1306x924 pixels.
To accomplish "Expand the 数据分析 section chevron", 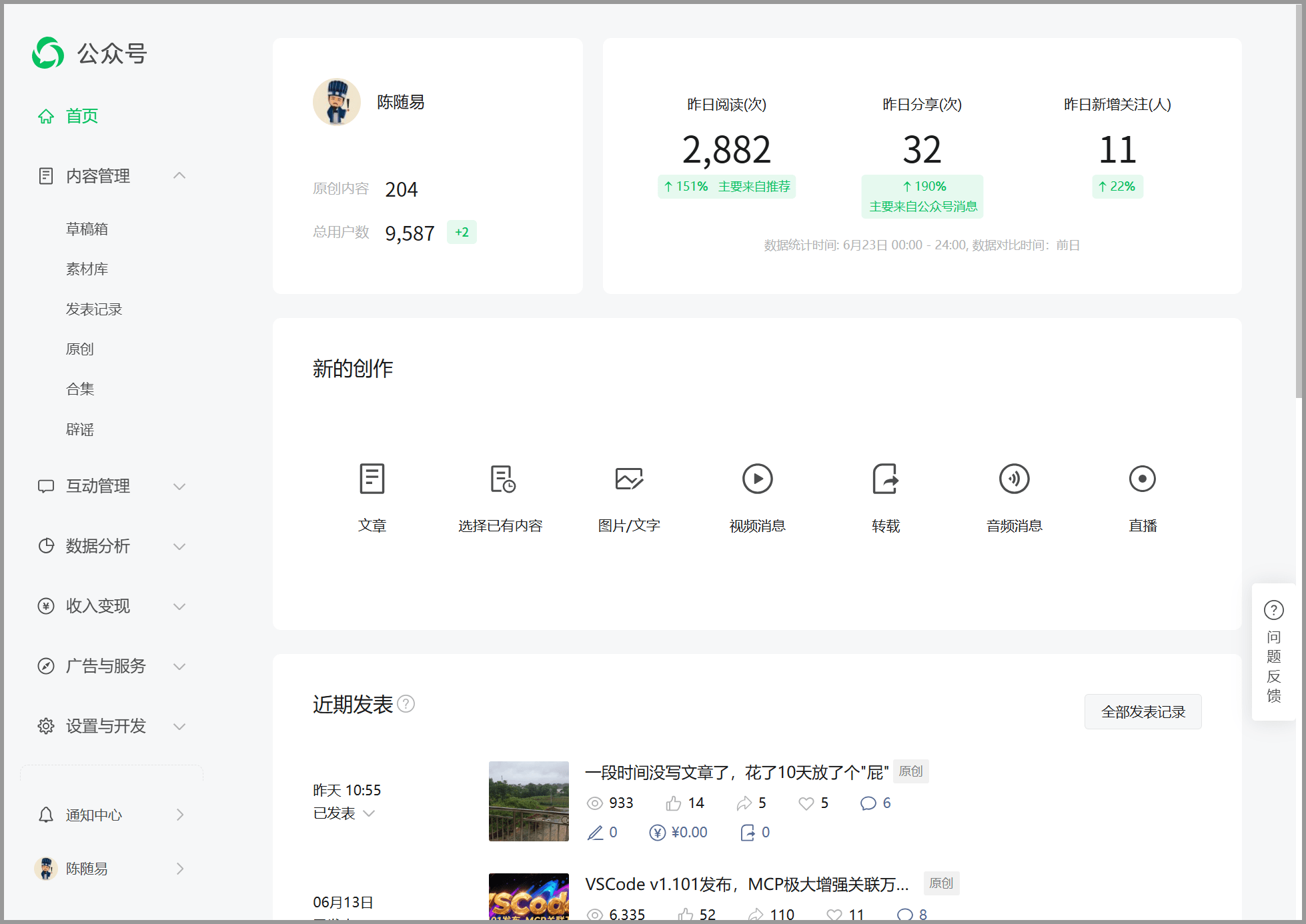I will coord(179,547).
